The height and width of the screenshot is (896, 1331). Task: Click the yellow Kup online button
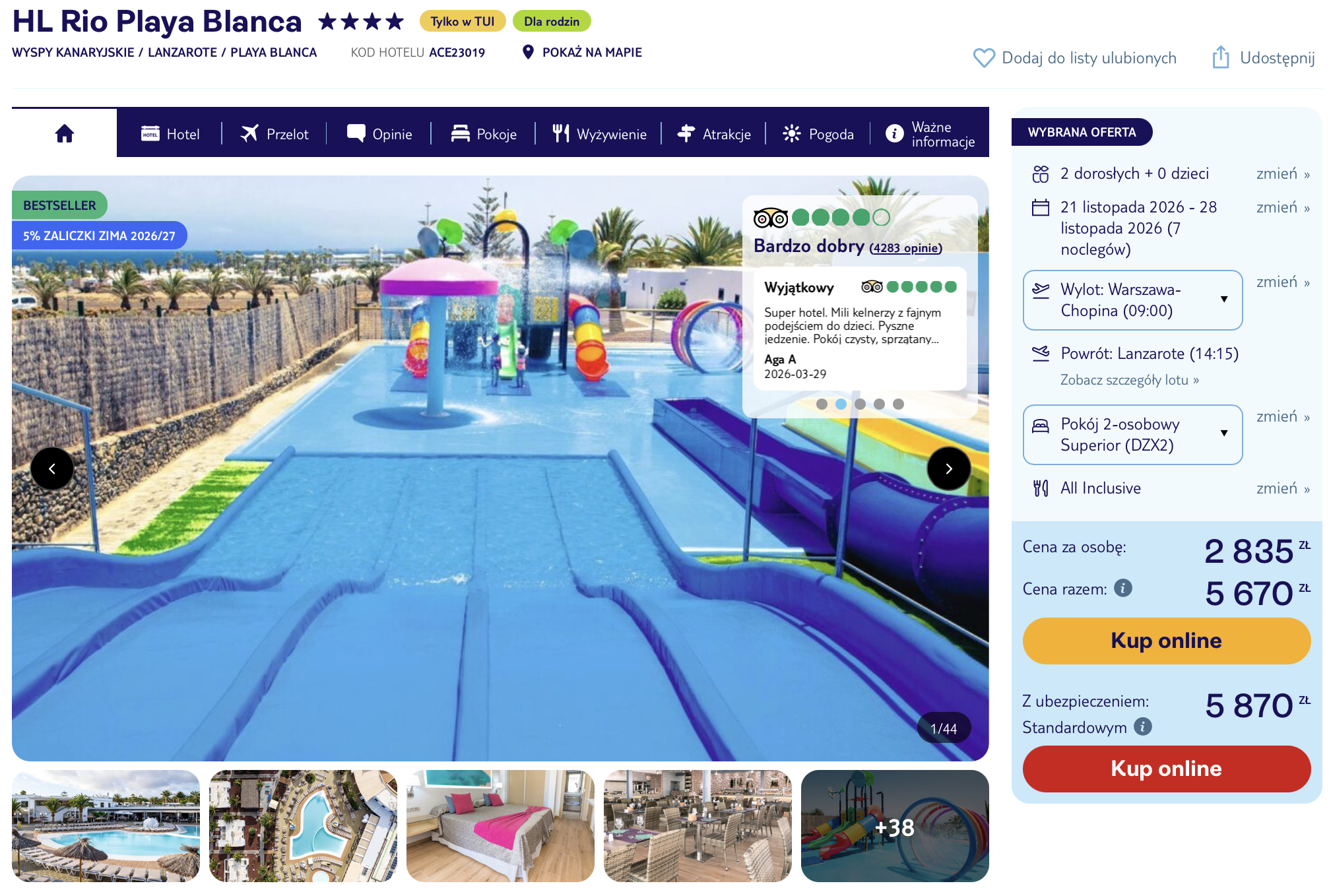click(1166, 641)
